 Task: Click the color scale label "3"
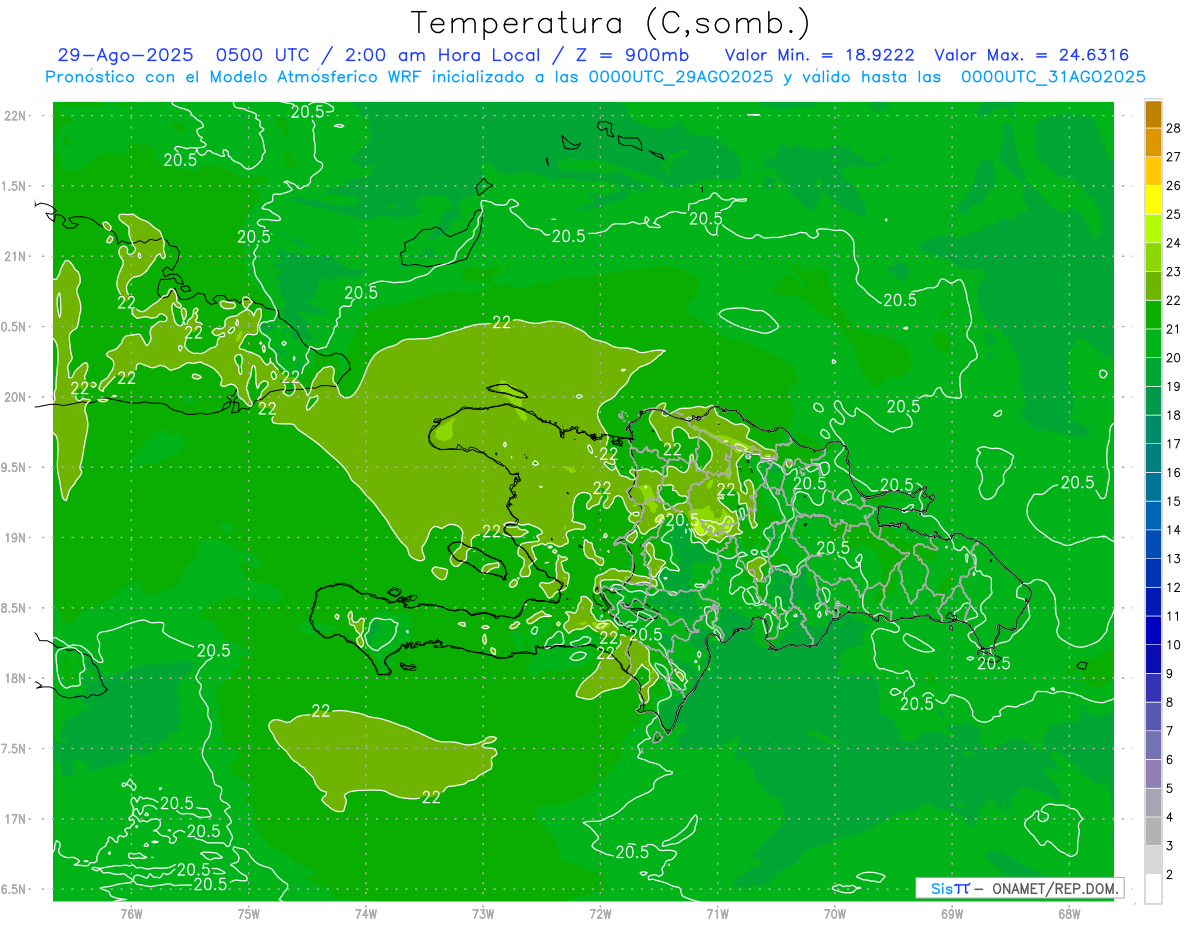[1170, 846]
